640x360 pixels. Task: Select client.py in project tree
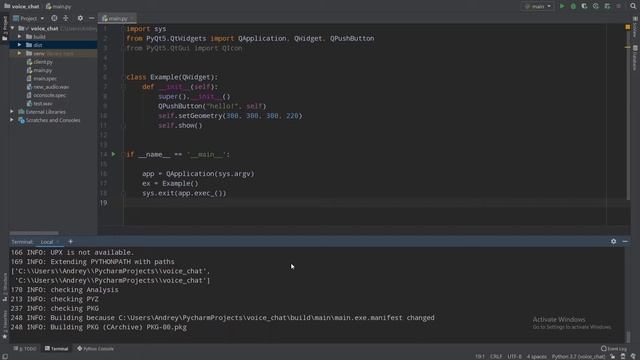(x=40, y=62)
